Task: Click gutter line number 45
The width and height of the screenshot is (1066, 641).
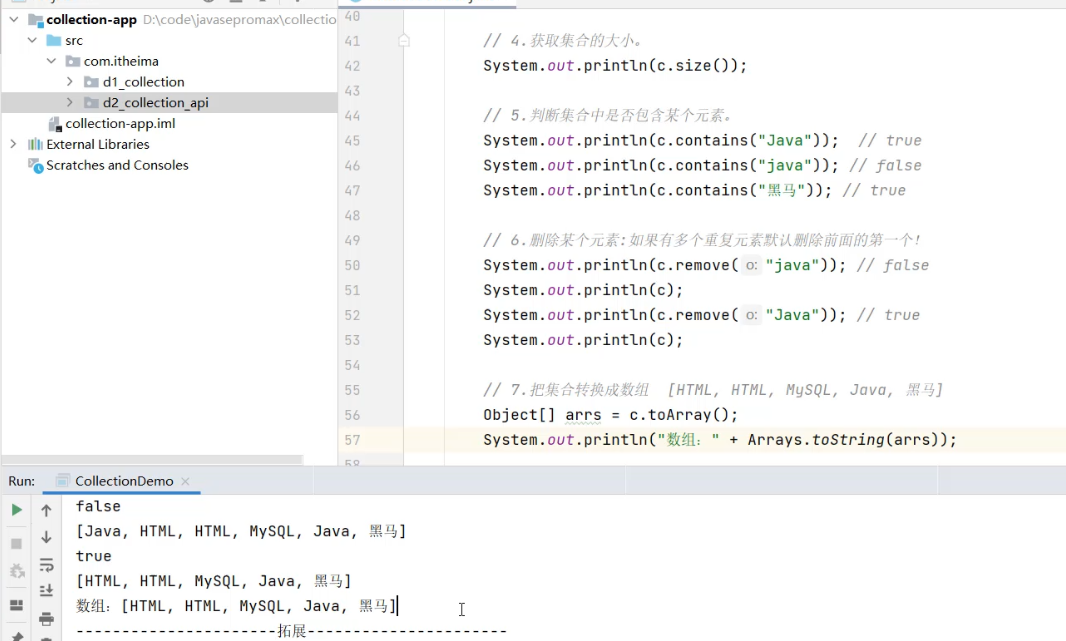Action: [x=352, y=141]
